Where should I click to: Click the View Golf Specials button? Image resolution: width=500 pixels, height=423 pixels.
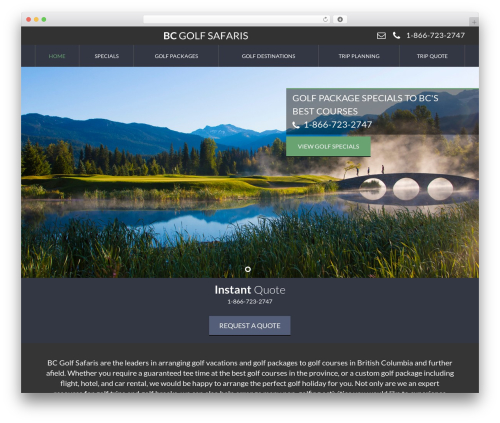coord(328,146)
